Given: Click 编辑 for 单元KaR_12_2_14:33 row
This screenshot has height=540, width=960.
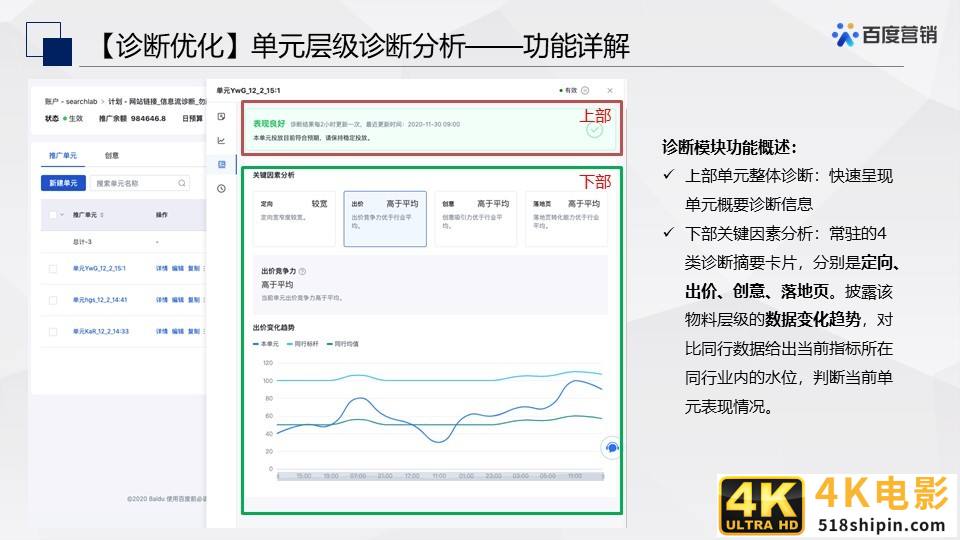Looking at the screenshot, I should (x=178, y=331).
